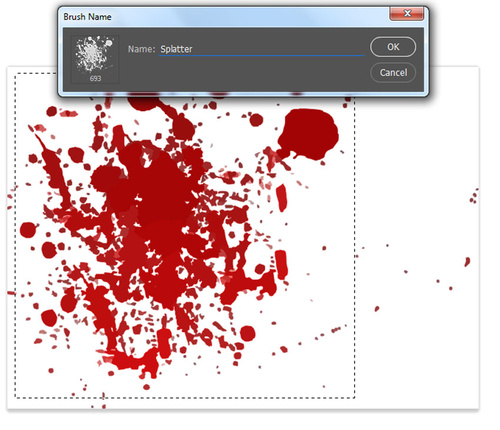Click the round drop below the right streaks
Image resolution: width=500 pixels, height=430 pixels.
(x=247, y=333)
